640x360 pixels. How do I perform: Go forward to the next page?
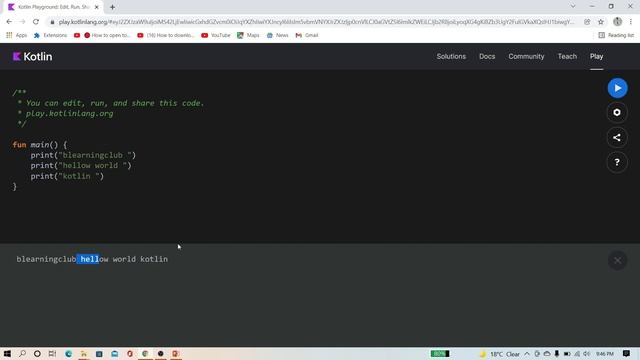pos(22,22)
